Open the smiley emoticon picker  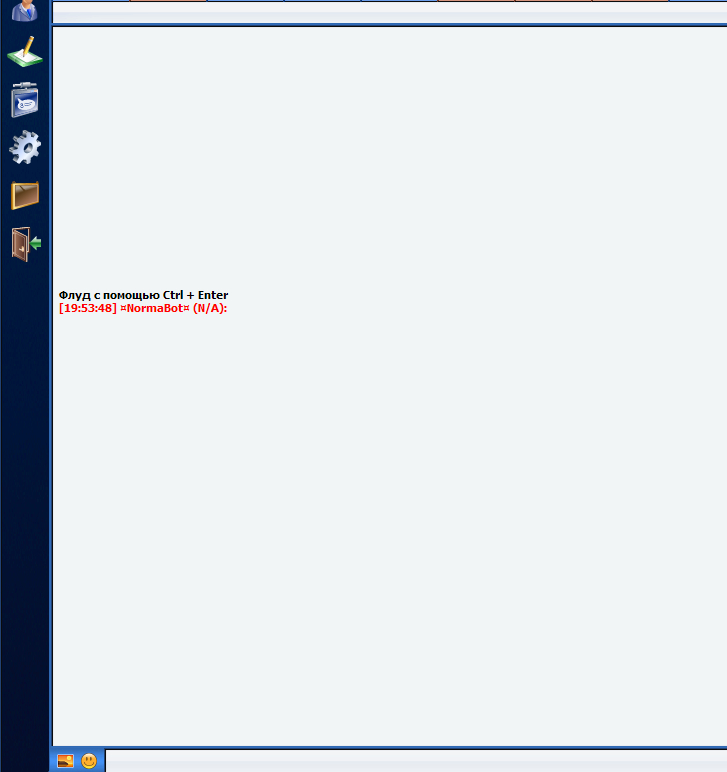point(89,761)
